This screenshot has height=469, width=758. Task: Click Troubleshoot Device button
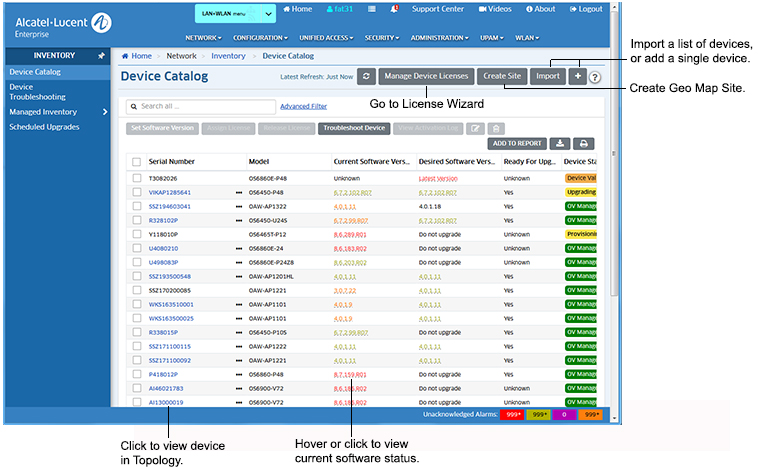pyautogui.click(x=354, y=129)
